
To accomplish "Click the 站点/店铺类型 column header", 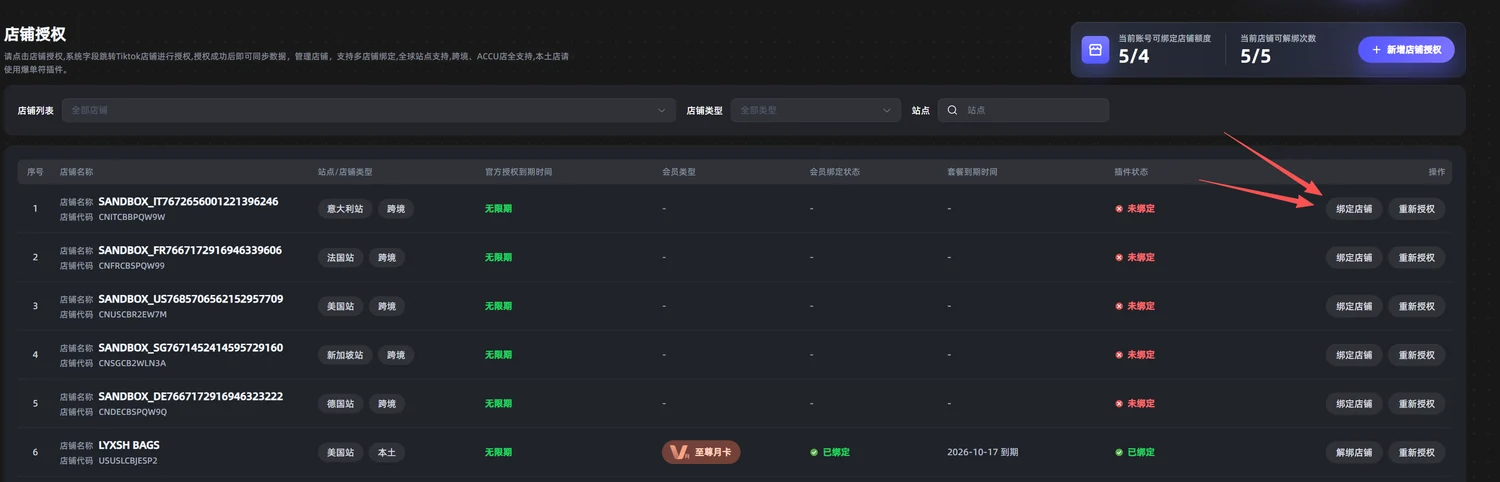I will [345, 172].
